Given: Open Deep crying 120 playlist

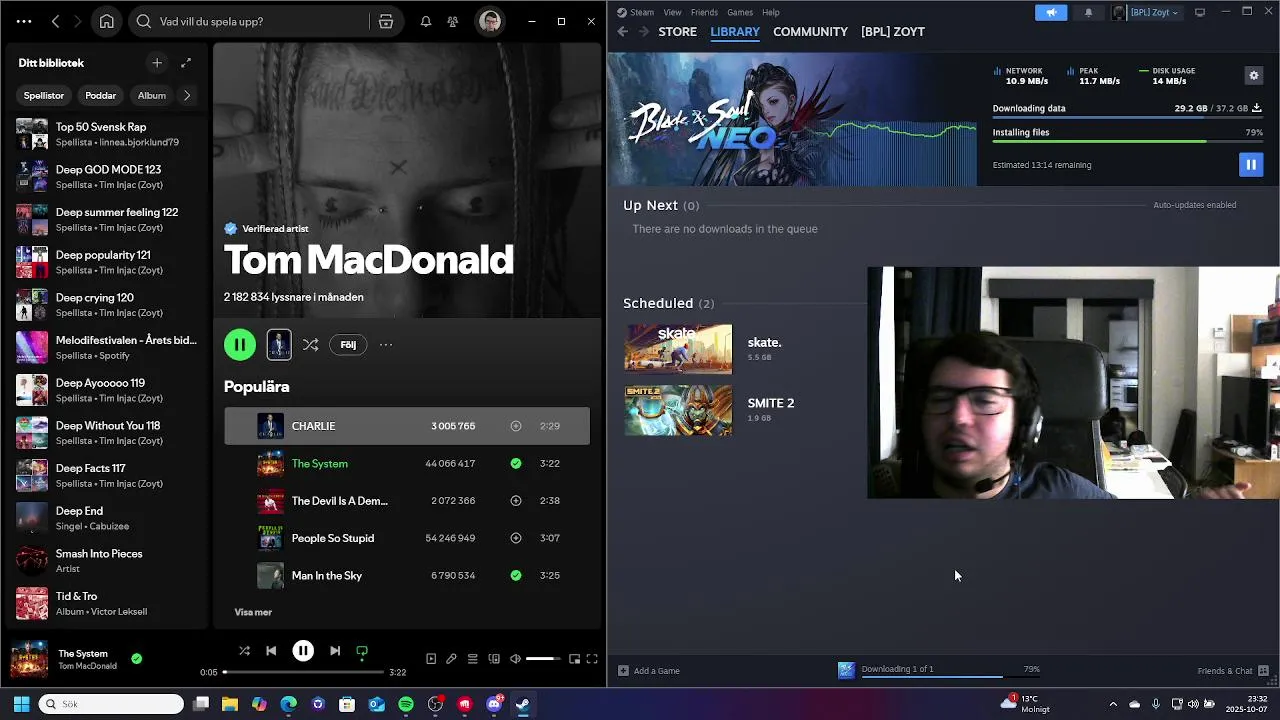Looking at the screenshot, I should (108, 305).
